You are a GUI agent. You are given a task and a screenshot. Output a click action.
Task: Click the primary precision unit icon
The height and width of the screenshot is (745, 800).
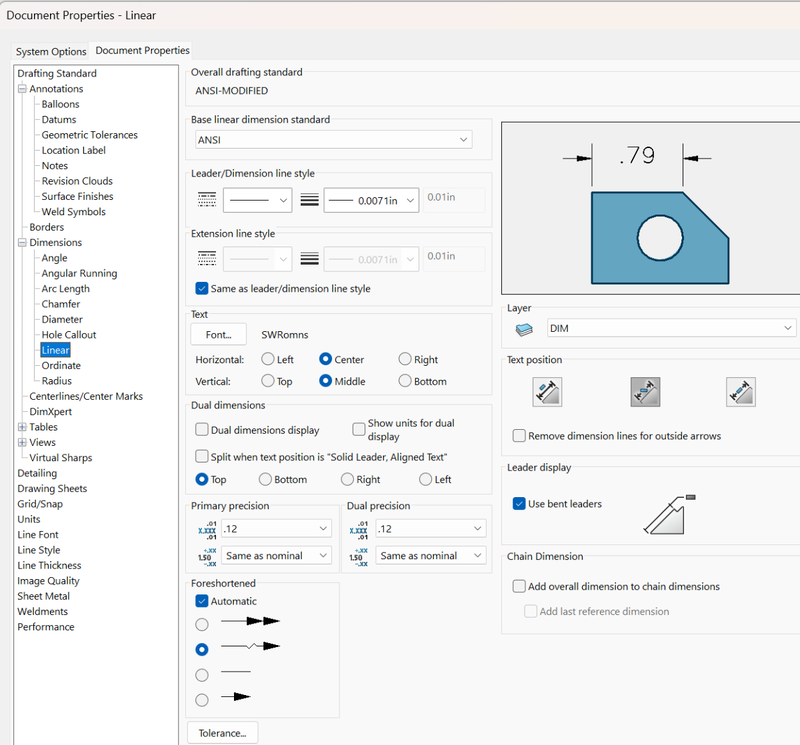coord(206,527)
